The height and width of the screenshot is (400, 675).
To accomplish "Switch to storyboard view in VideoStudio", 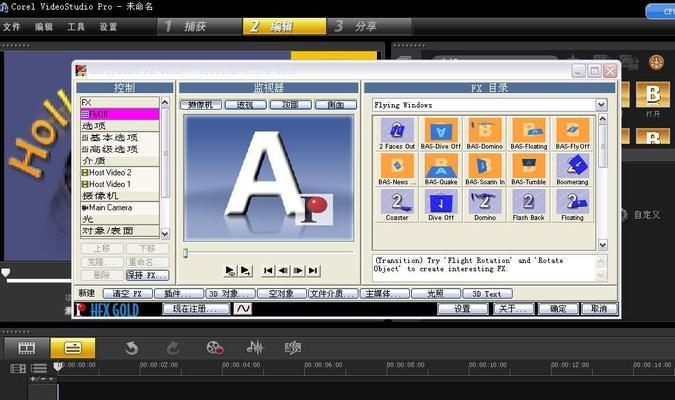I will 26,348.
